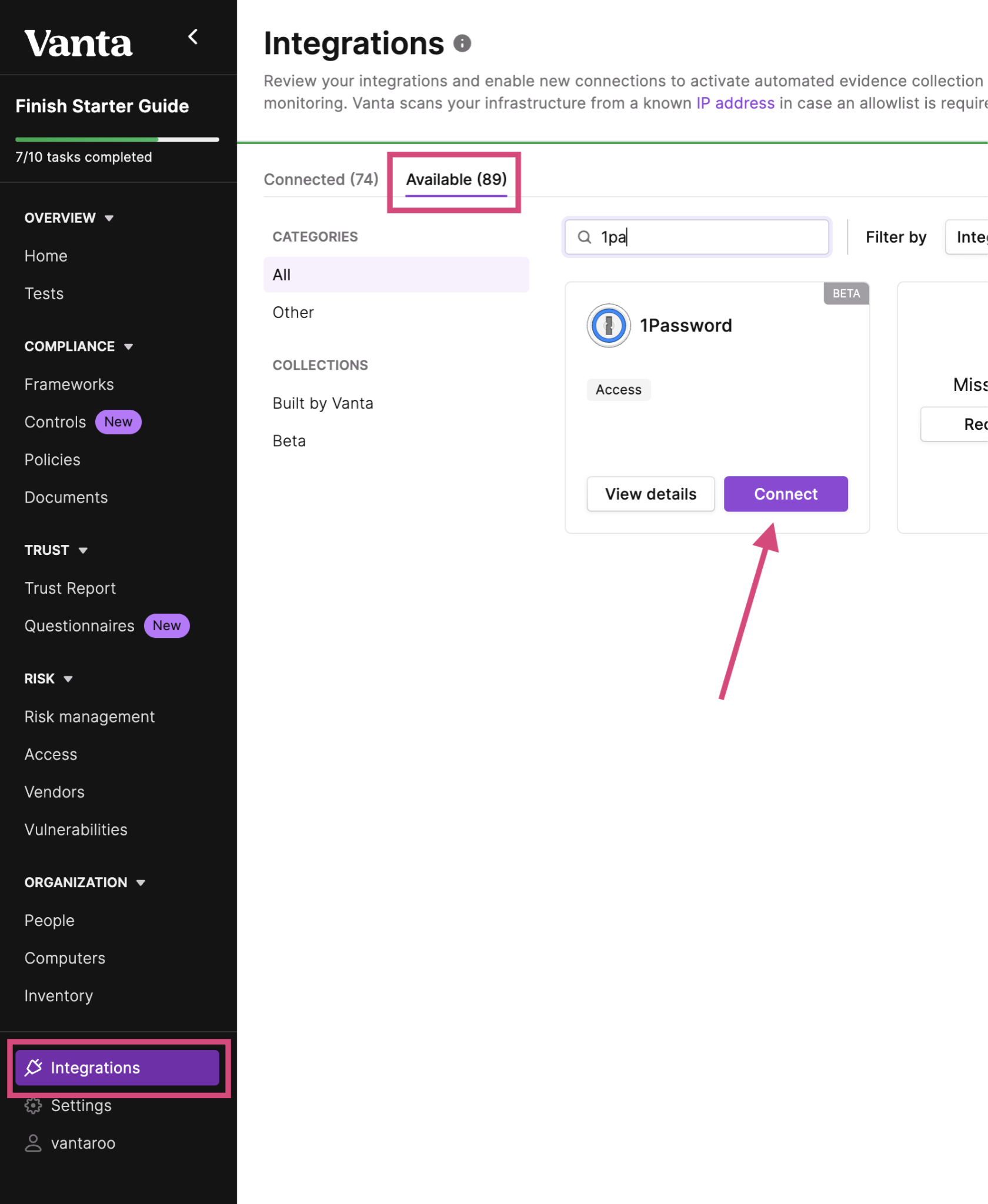Open Access in the sidebar
Image resolution: width=988 pixels, height=1204 pixels.
[x=51, y=754]
